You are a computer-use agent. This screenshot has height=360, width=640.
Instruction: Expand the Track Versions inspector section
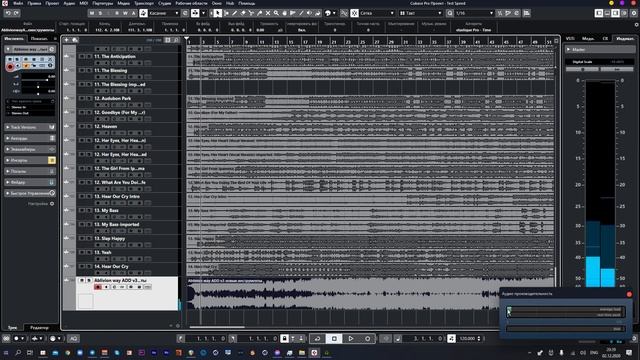pos(30,127)
